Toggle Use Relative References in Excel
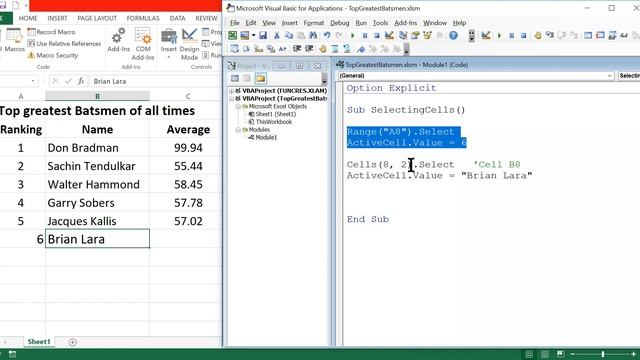Screen dimensions: 640x360 tap(64, 44)
